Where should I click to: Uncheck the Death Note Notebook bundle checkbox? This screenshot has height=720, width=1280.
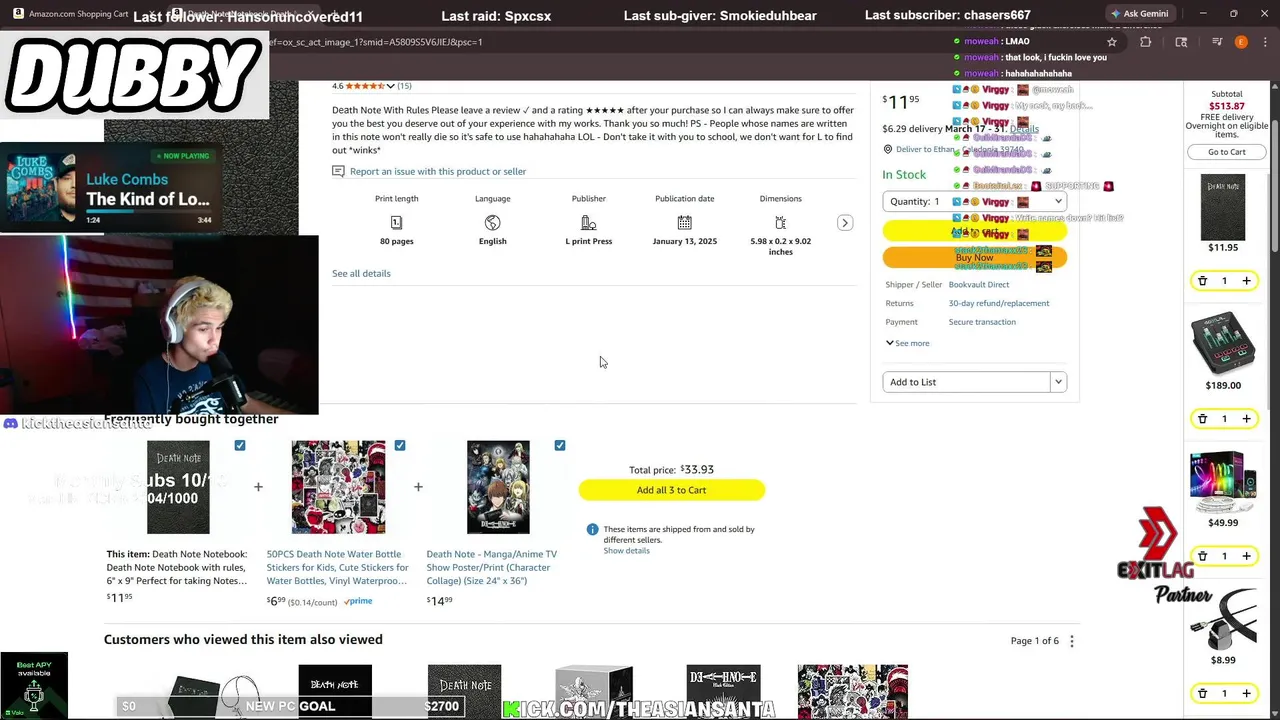[x=240, y=445]
